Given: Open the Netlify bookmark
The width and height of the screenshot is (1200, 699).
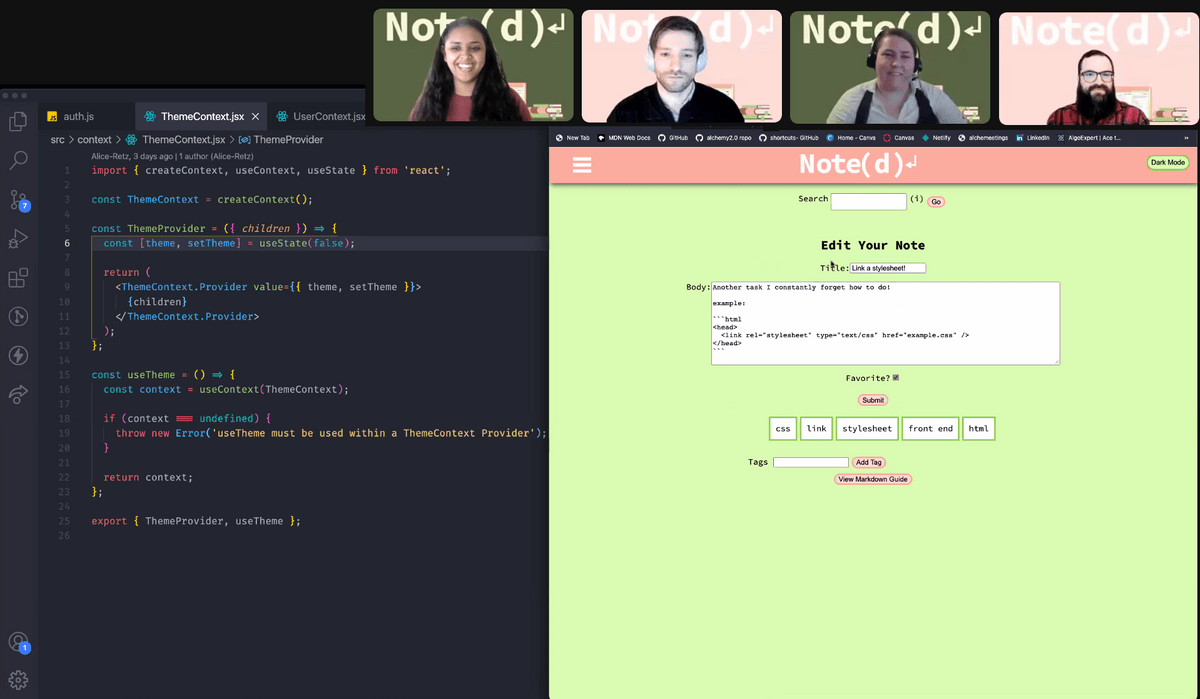Looking at the screenshot, I should 936,137.
